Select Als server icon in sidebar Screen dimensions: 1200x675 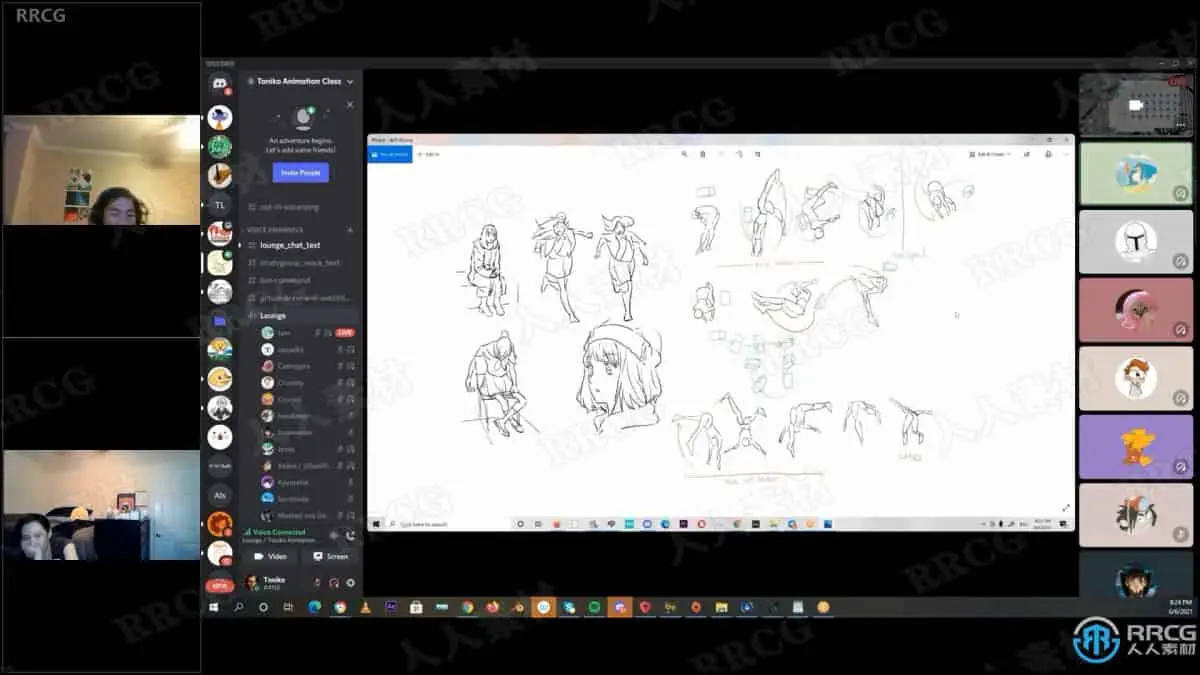pyautogui.click(x=220, y=494)
